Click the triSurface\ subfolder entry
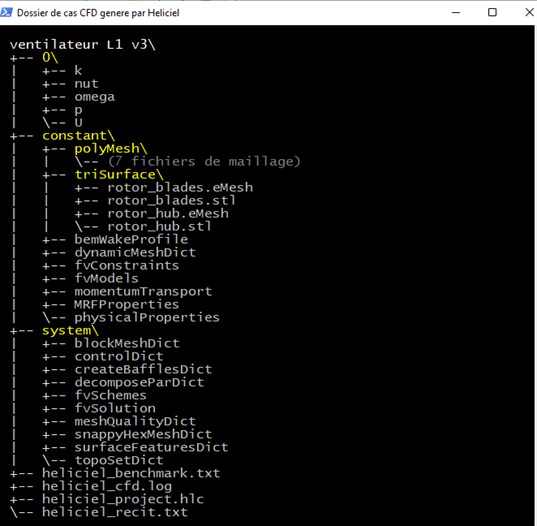Screen dimensions: 537x526 click(119, 175)
